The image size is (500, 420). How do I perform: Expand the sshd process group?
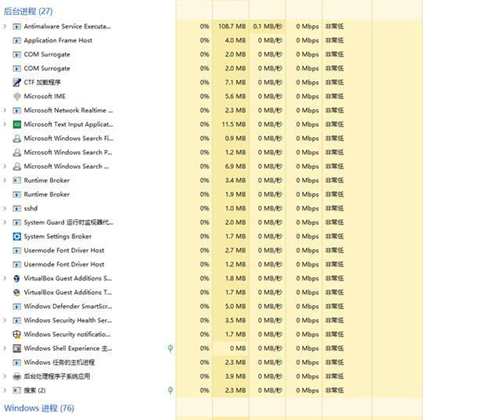(x=5, y=208)
